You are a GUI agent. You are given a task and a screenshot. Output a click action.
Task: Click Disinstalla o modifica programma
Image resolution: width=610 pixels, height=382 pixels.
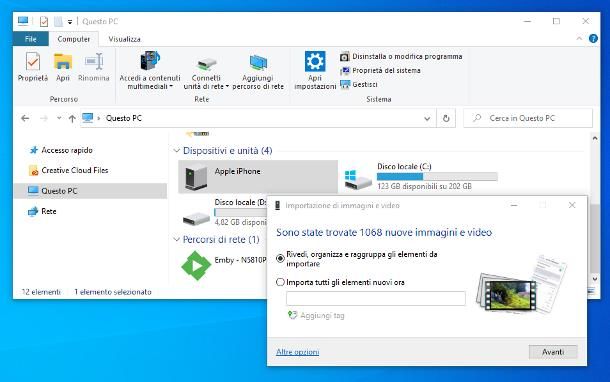(x=401, y=56)
